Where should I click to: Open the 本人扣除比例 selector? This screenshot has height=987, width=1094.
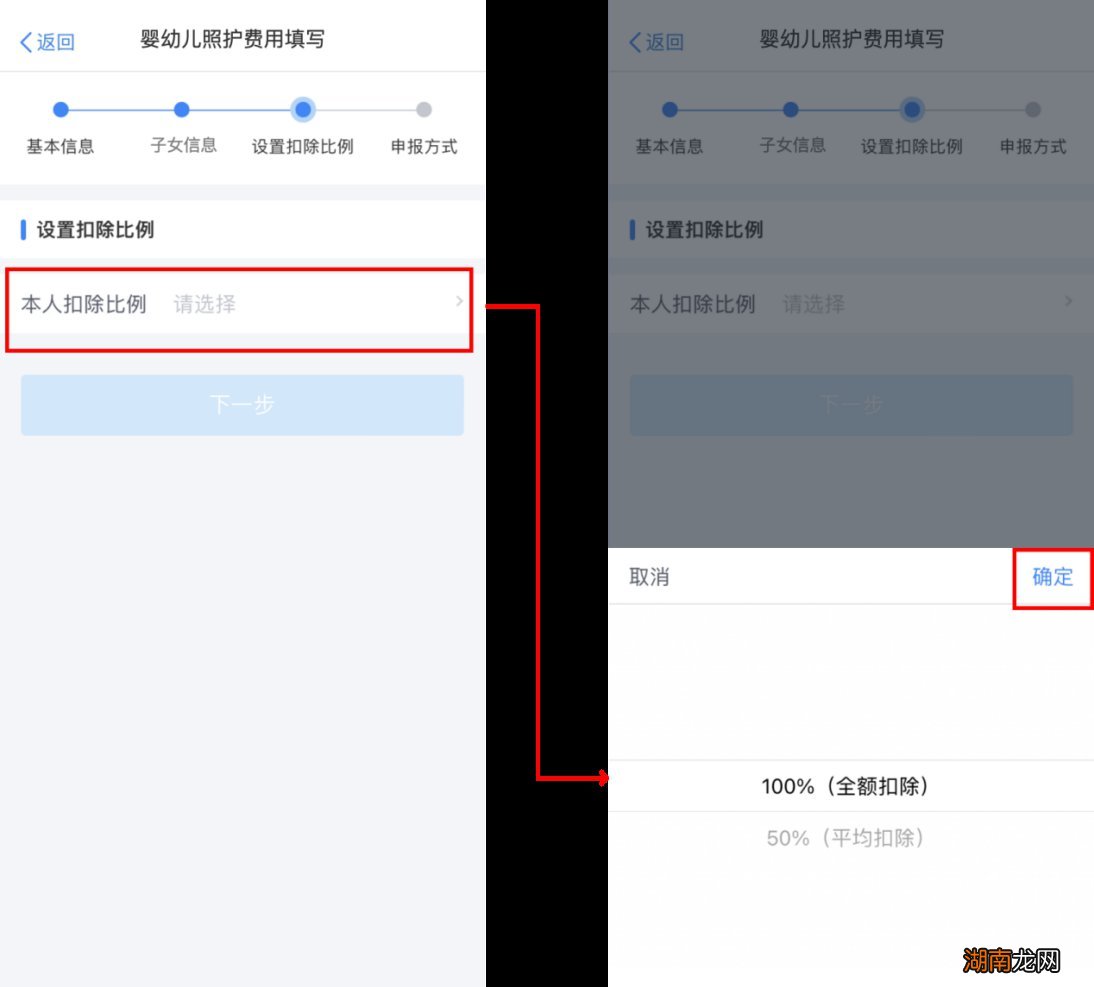[240, 304]
